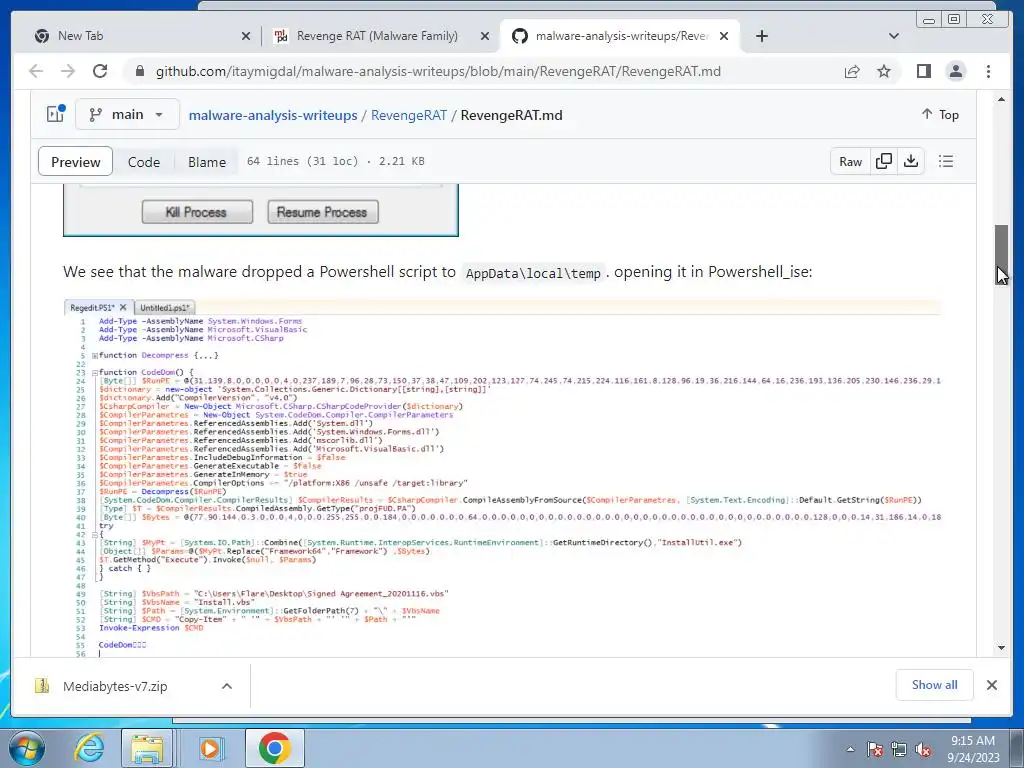Expand the GitHub file tree panel
Screen dimensions: 1024x768
point(56,114)
